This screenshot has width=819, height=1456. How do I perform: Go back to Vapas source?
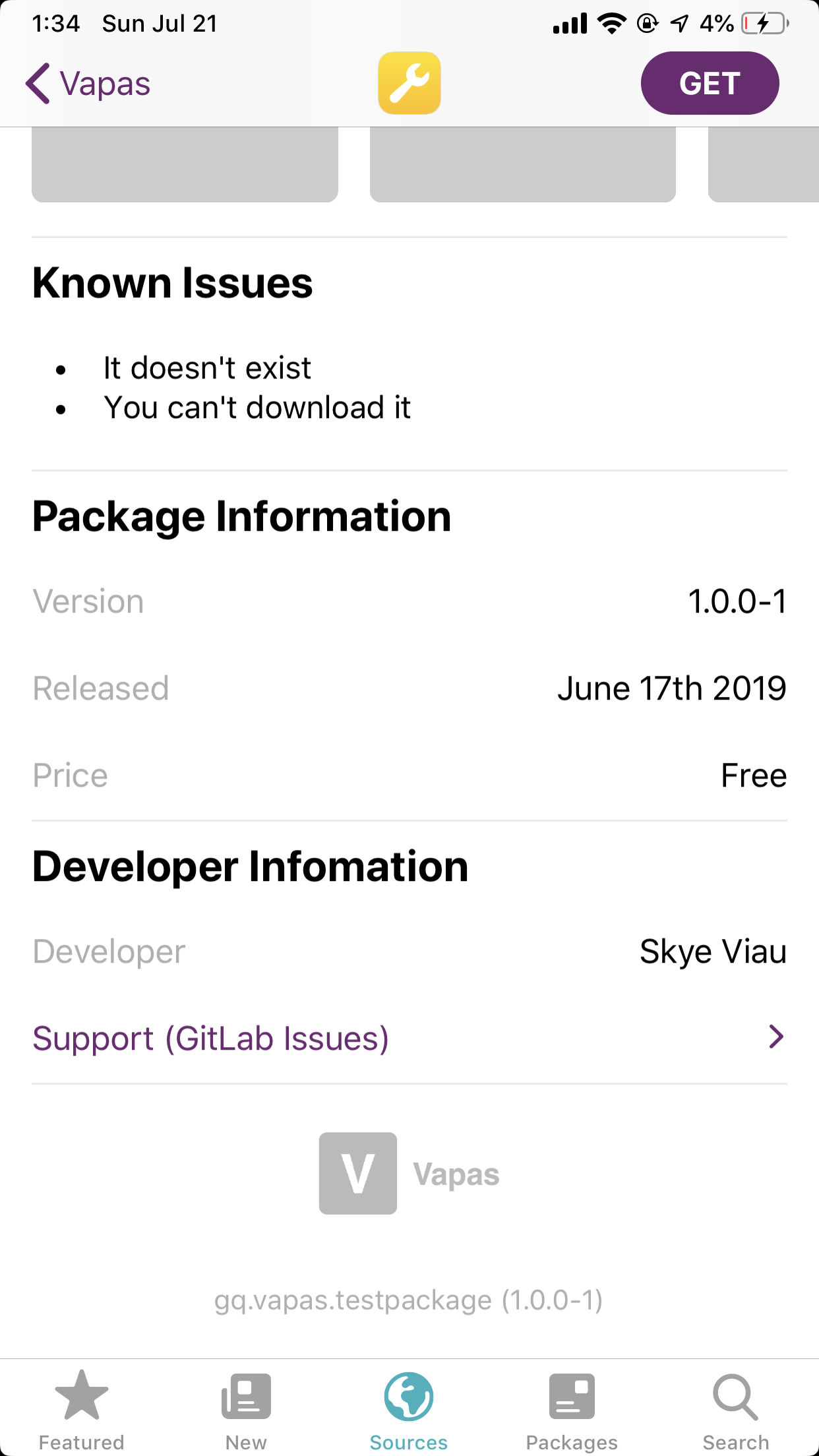click(106, 84)
